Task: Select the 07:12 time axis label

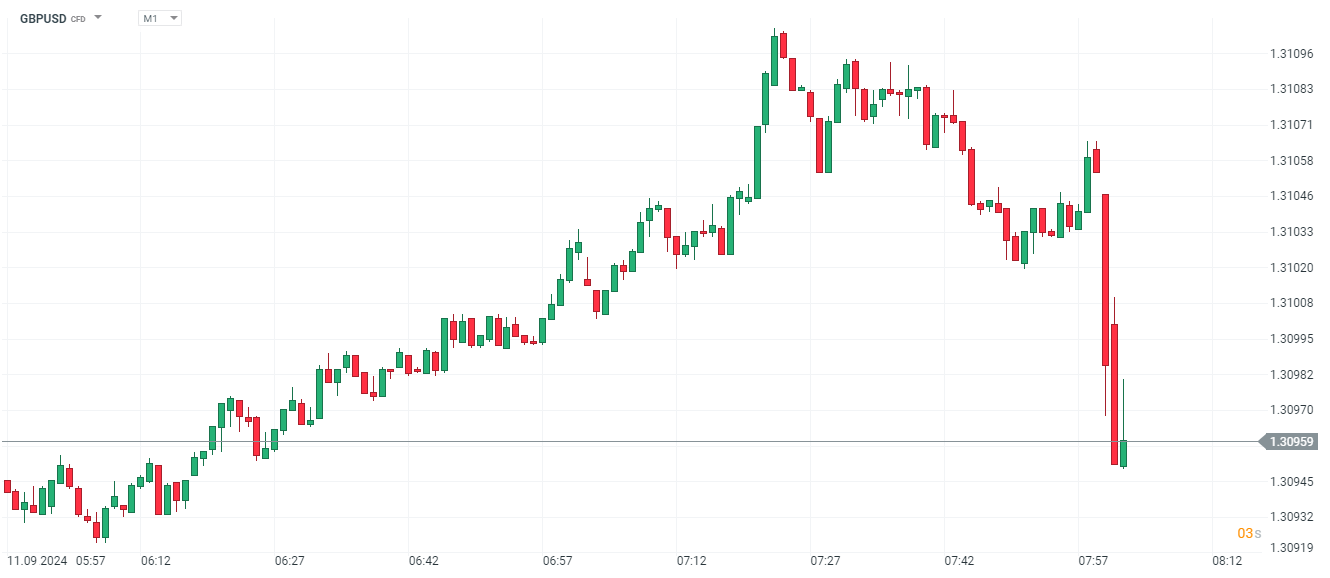Action: click(692, 562)
